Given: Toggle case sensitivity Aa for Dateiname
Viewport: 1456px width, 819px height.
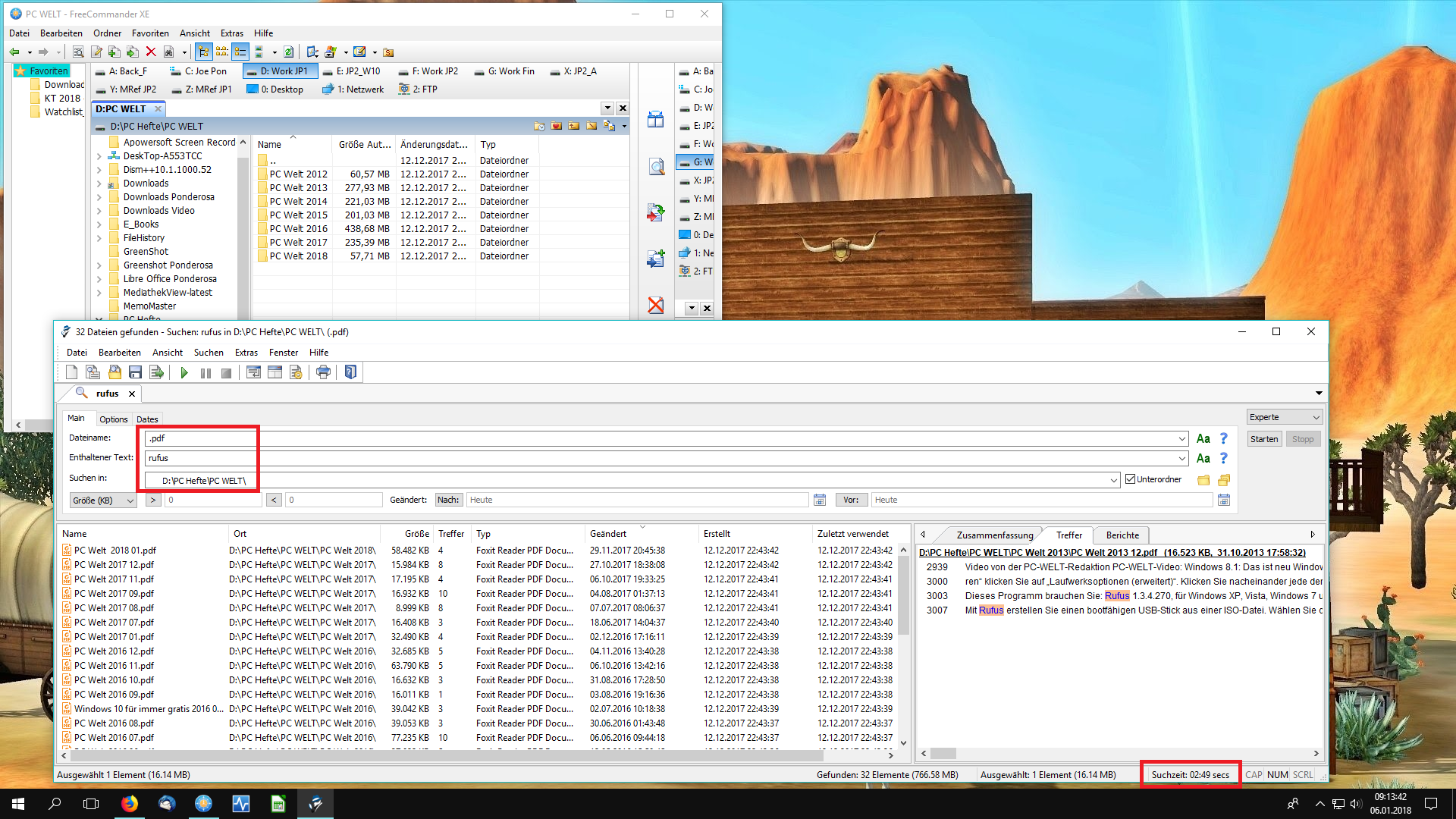Looking at the screenshot, I should tap(1203, 438).
